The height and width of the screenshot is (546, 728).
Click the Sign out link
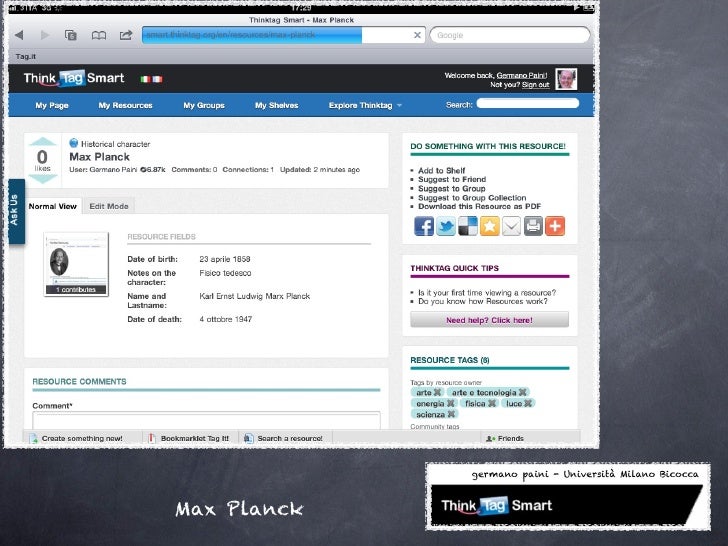pos(535,84)
